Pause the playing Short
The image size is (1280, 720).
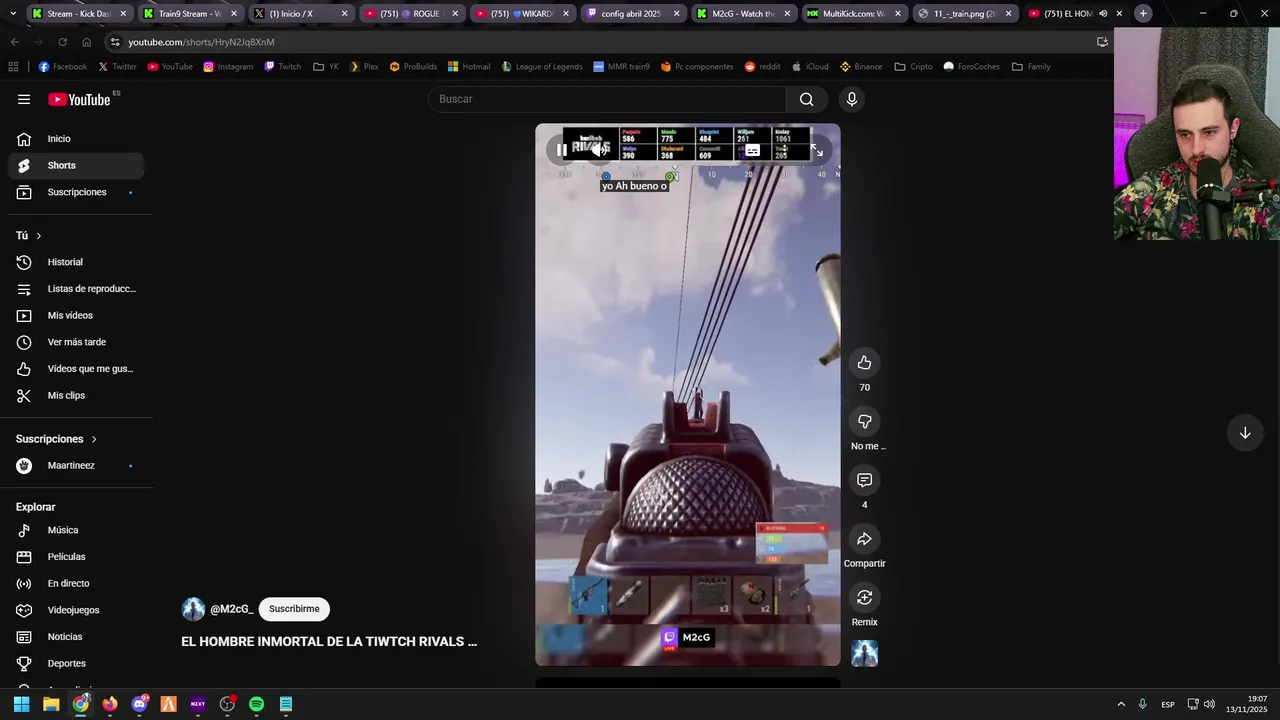562,150
